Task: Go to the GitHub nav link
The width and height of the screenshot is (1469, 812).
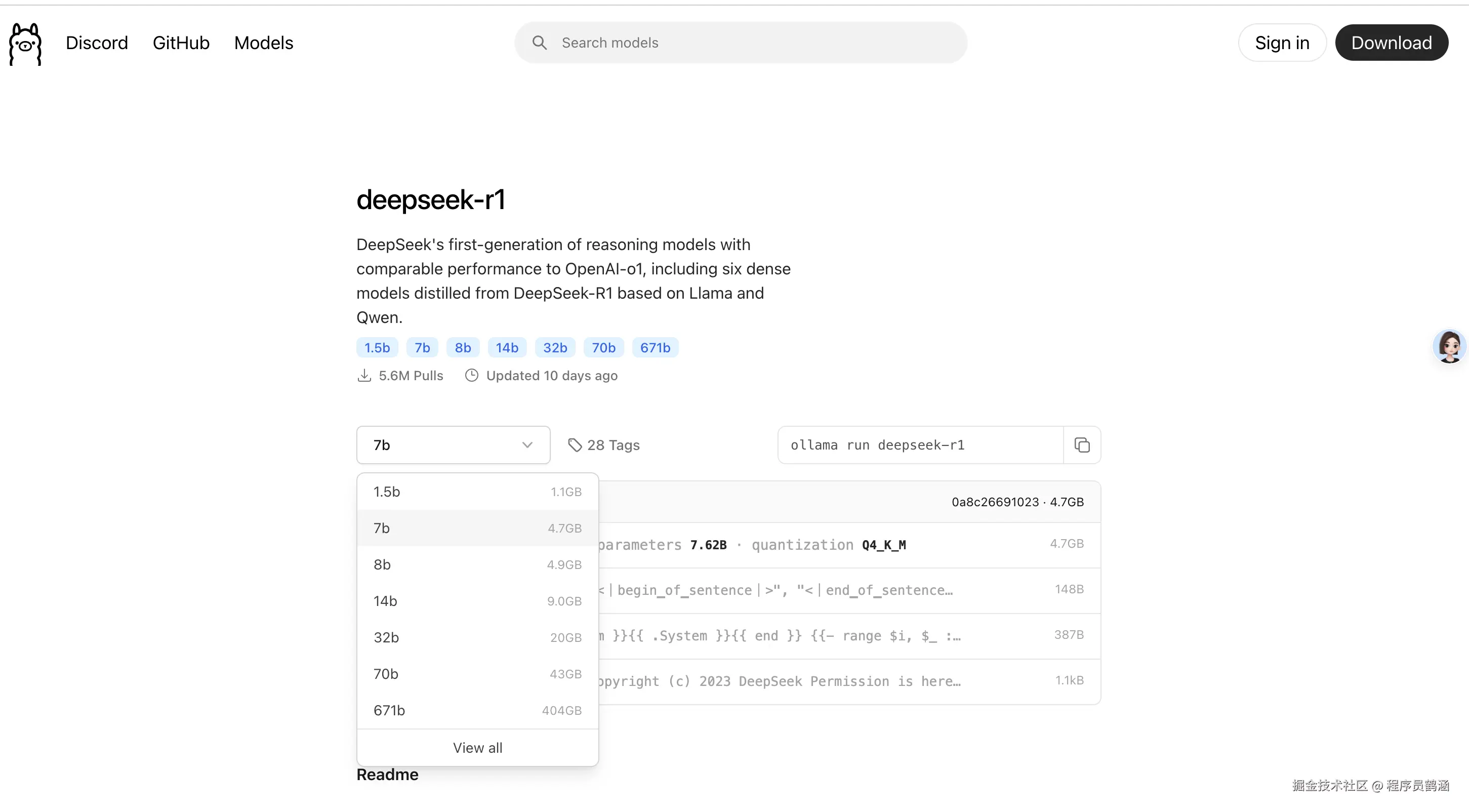Action: pyautogui.click(x=181, y=43)
